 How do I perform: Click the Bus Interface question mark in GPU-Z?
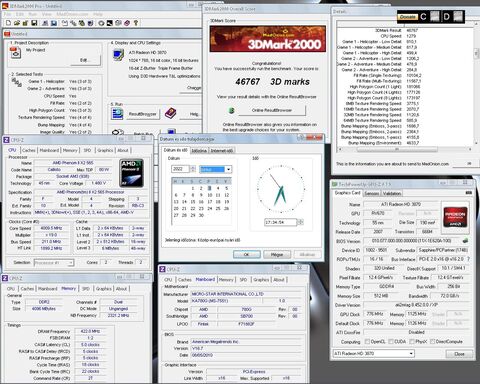468,259
